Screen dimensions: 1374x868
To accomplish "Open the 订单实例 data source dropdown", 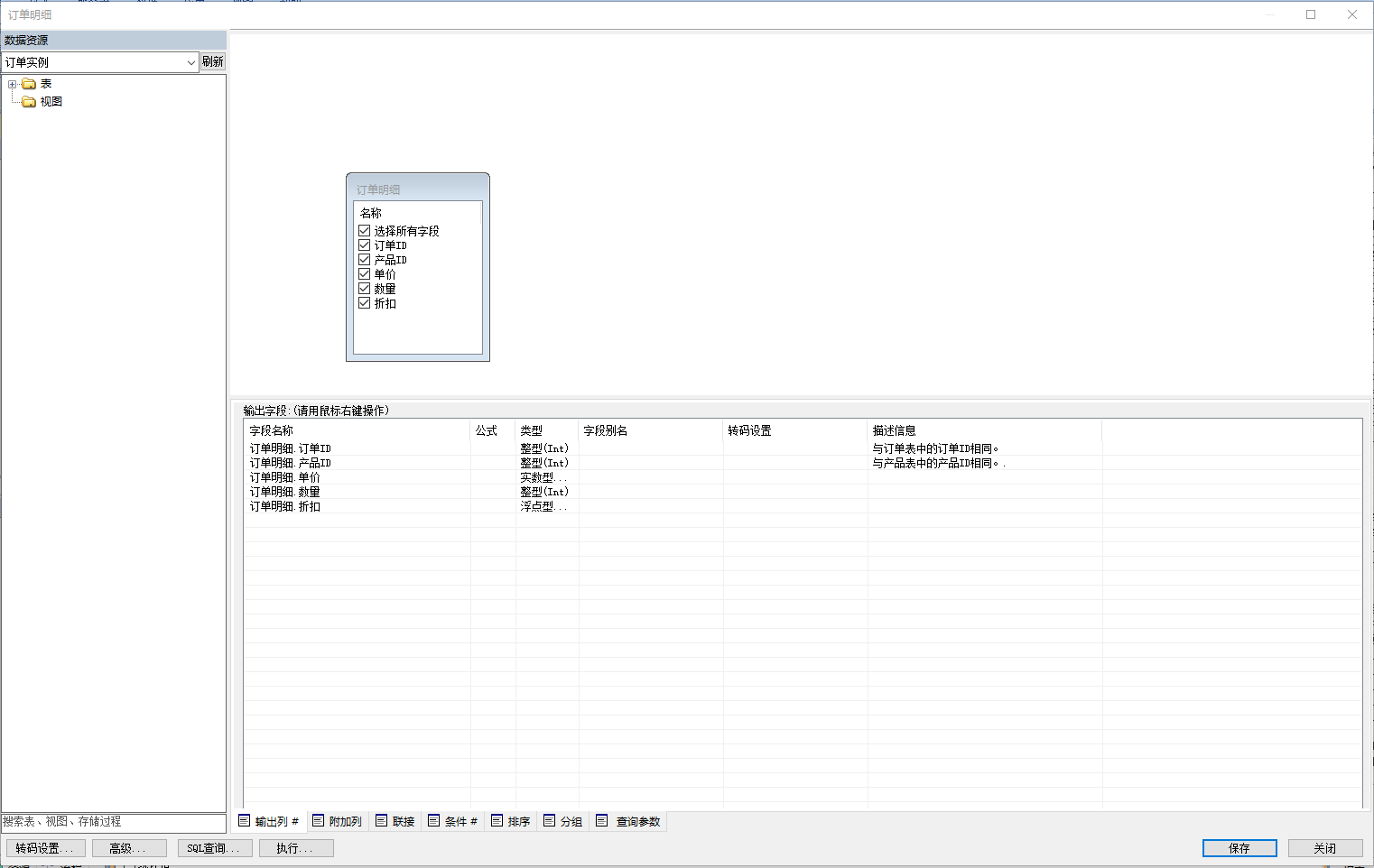I will [x=190, y=62].
